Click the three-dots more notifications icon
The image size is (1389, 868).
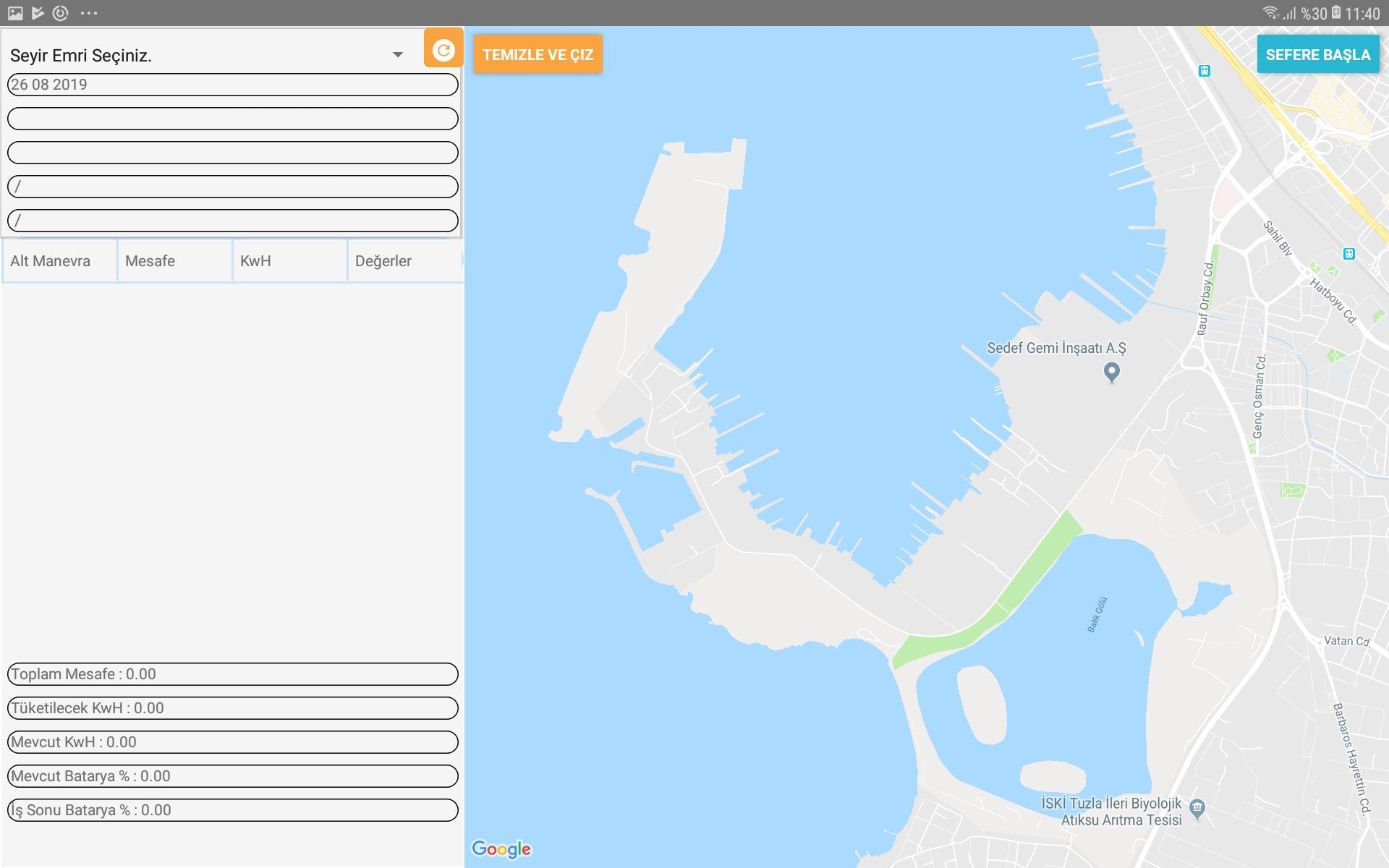89,13
